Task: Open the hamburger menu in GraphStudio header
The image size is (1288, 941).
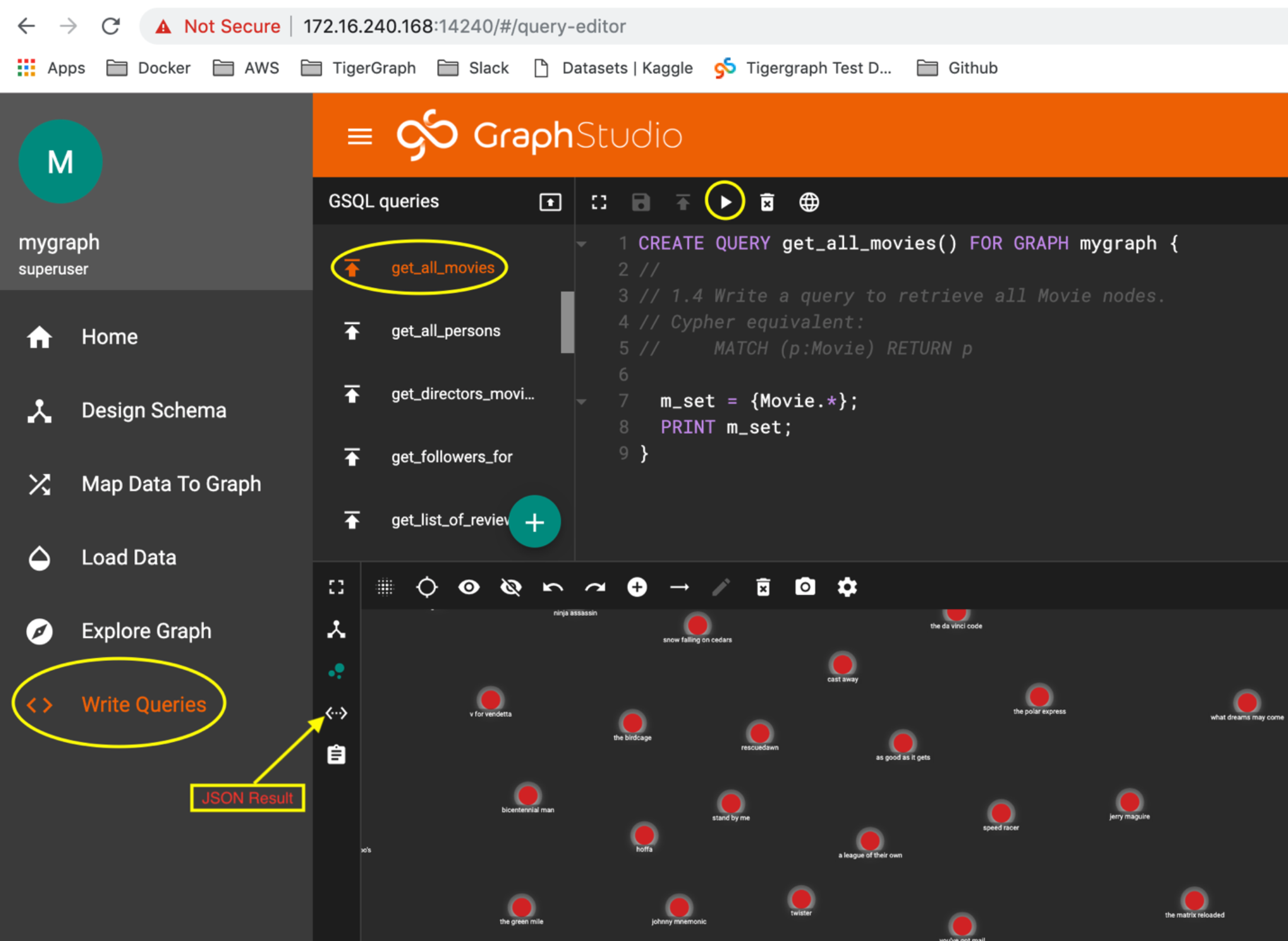Action: tap(360, 137)
